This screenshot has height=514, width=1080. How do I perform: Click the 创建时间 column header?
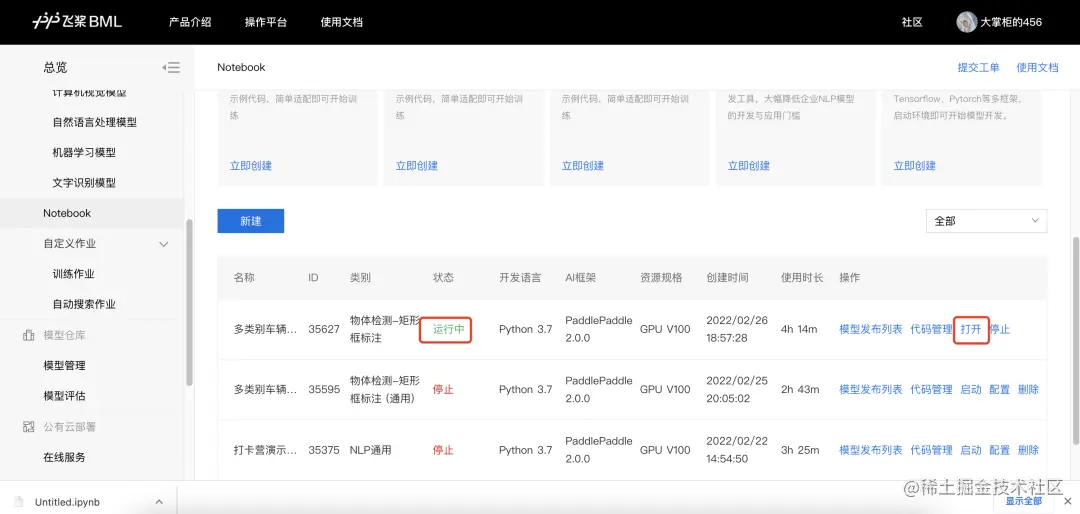point(727,278)
